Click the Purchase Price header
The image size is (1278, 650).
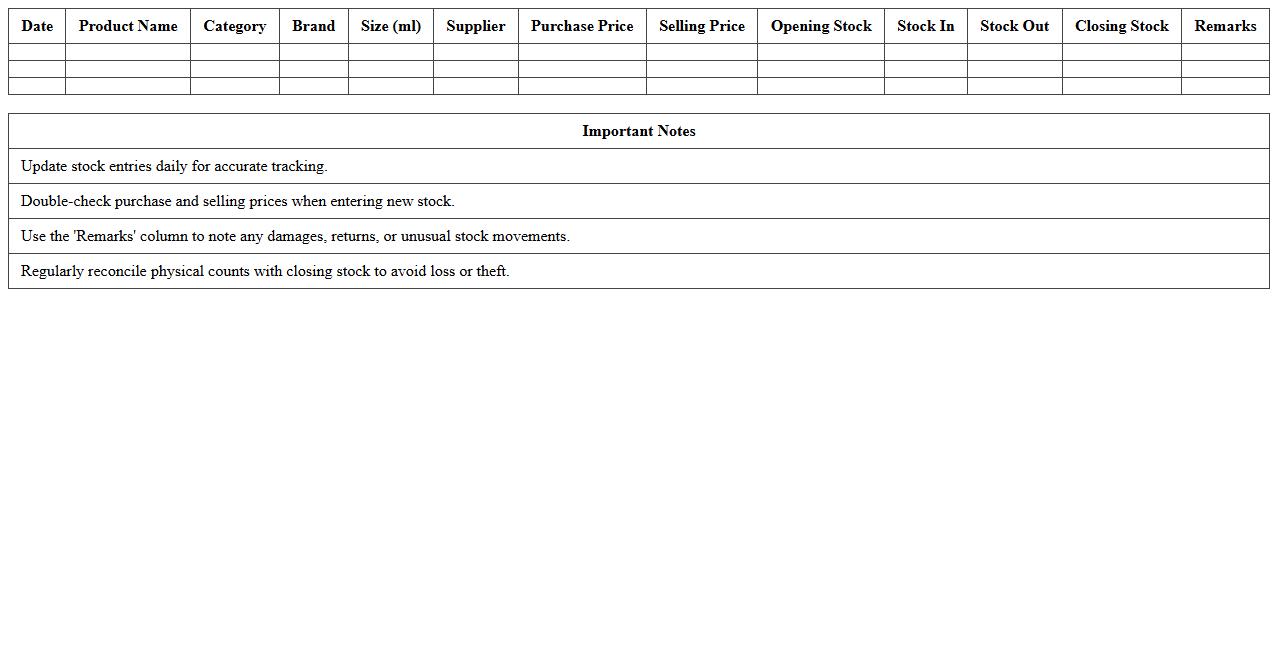point(582,26)
